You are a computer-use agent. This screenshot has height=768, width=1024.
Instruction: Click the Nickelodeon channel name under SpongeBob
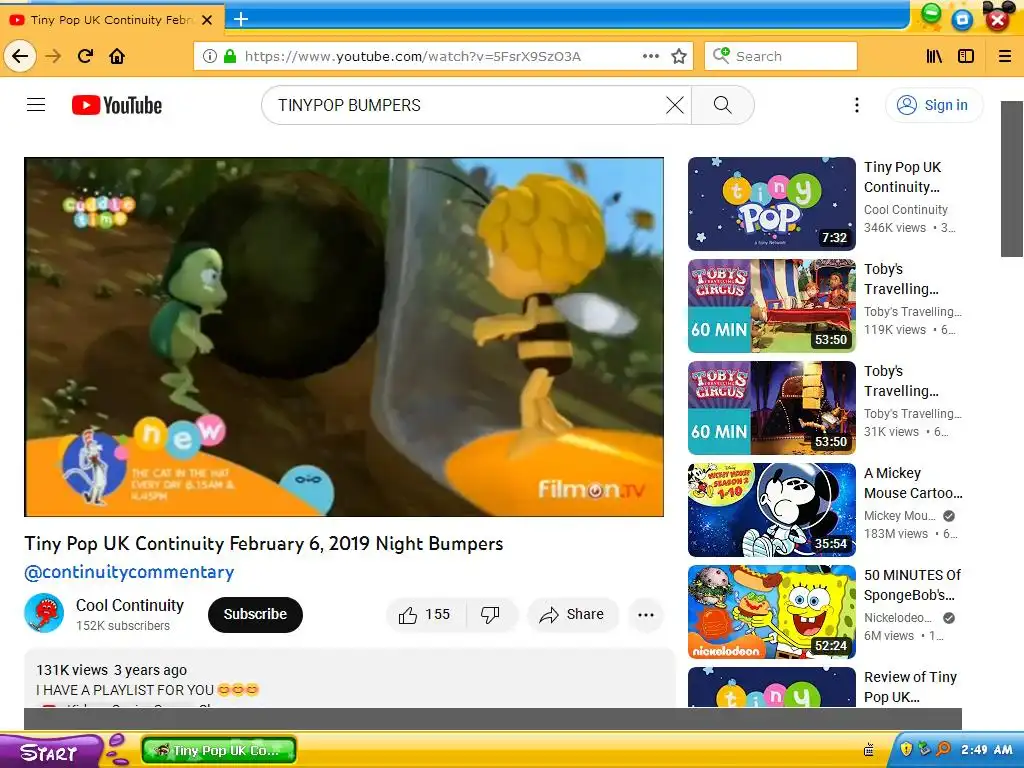click(898, 618)
